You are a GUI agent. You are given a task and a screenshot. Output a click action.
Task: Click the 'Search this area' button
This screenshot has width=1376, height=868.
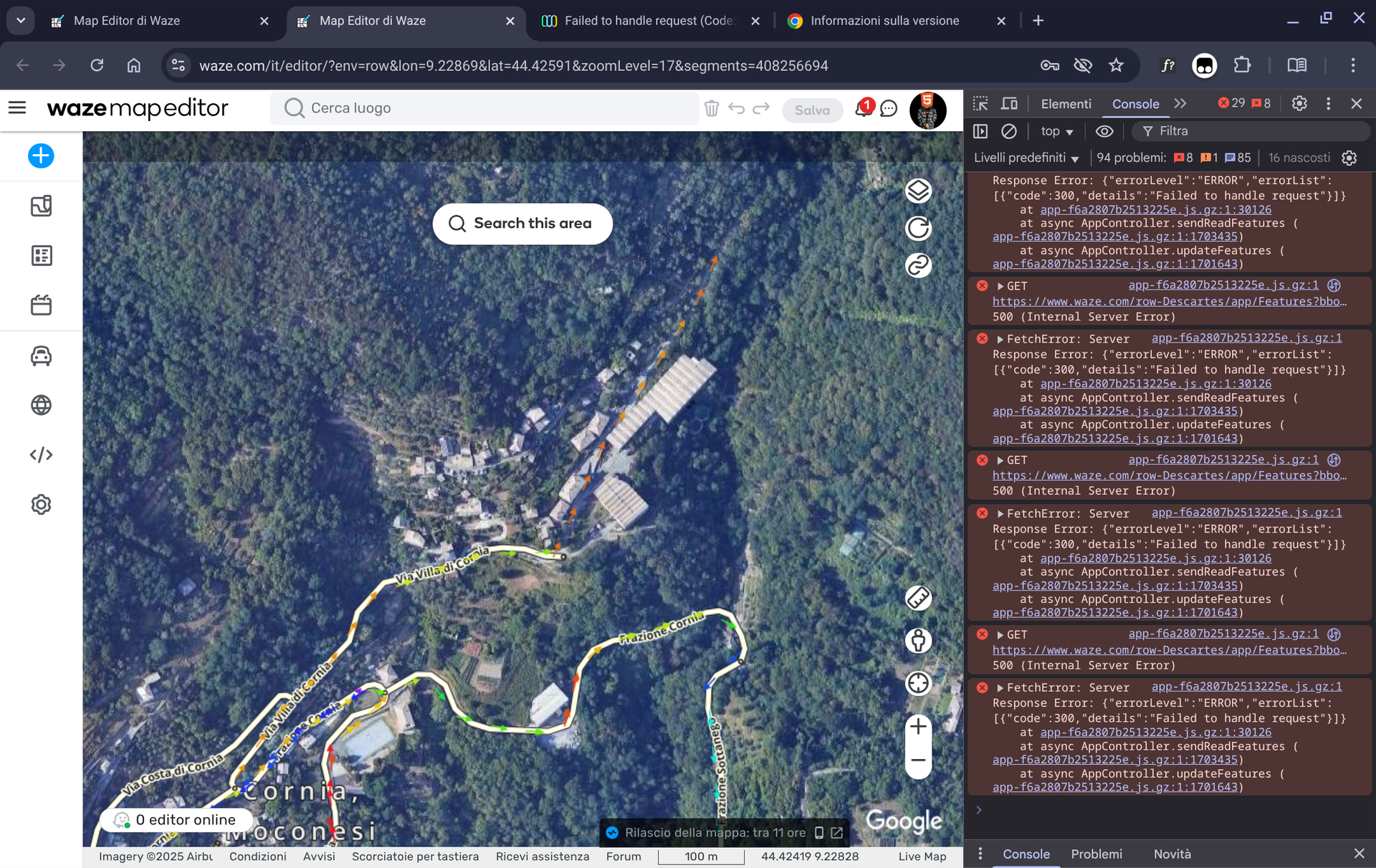point(522,224)
